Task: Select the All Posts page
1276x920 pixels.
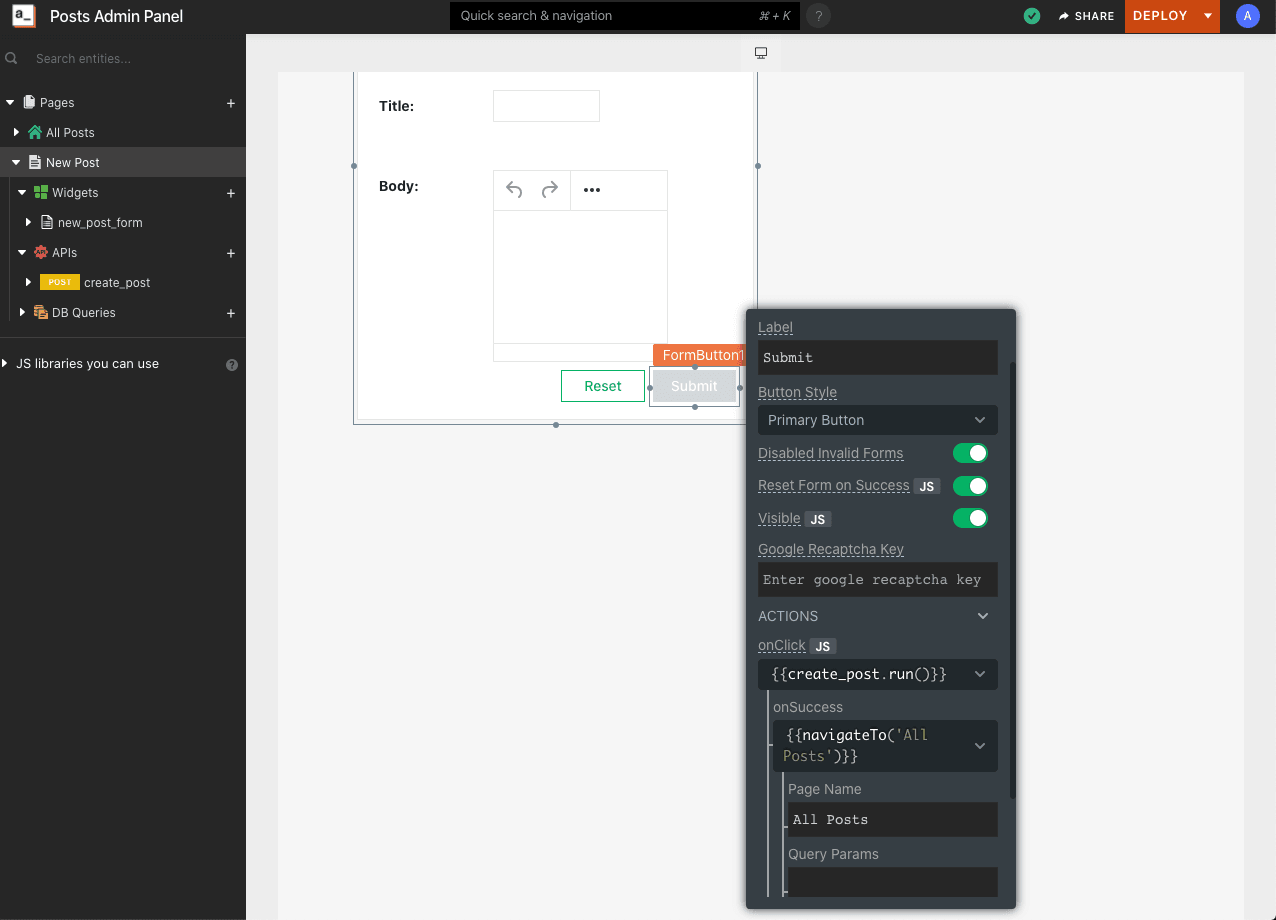Action: pyautogui.click(x=70, y=133)
